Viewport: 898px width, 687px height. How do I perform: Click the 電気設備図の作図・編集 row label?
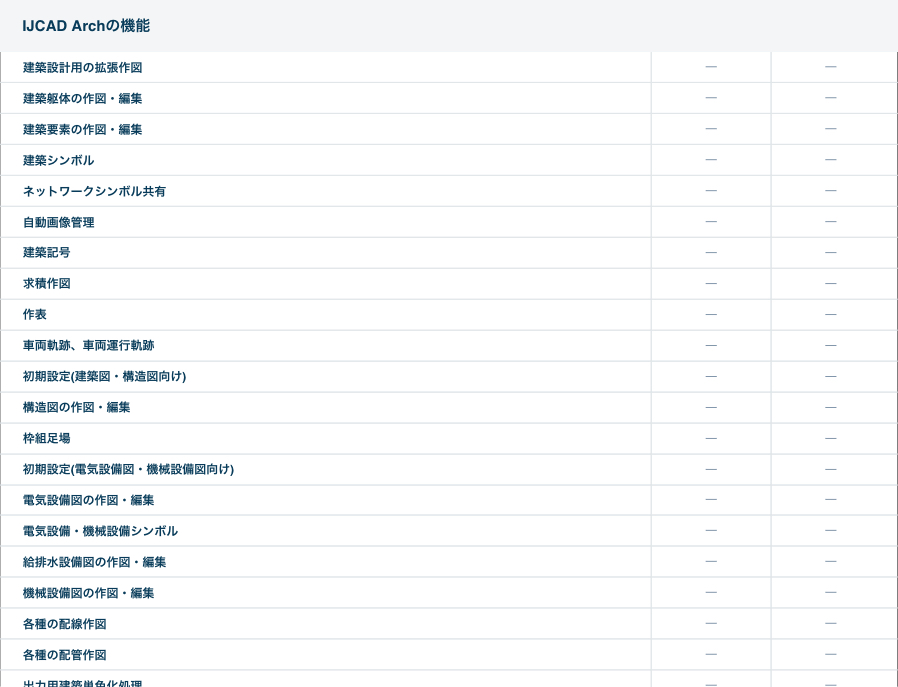tap(88, 501)
